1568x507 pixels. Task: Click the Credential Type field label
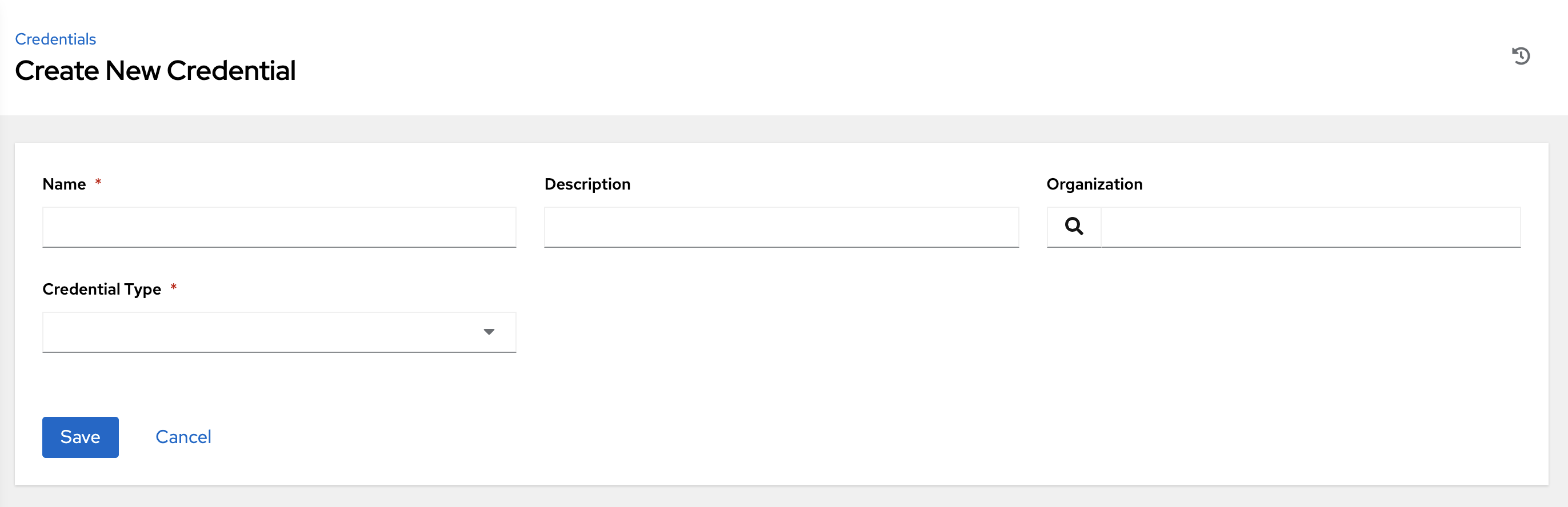point(102,289)
